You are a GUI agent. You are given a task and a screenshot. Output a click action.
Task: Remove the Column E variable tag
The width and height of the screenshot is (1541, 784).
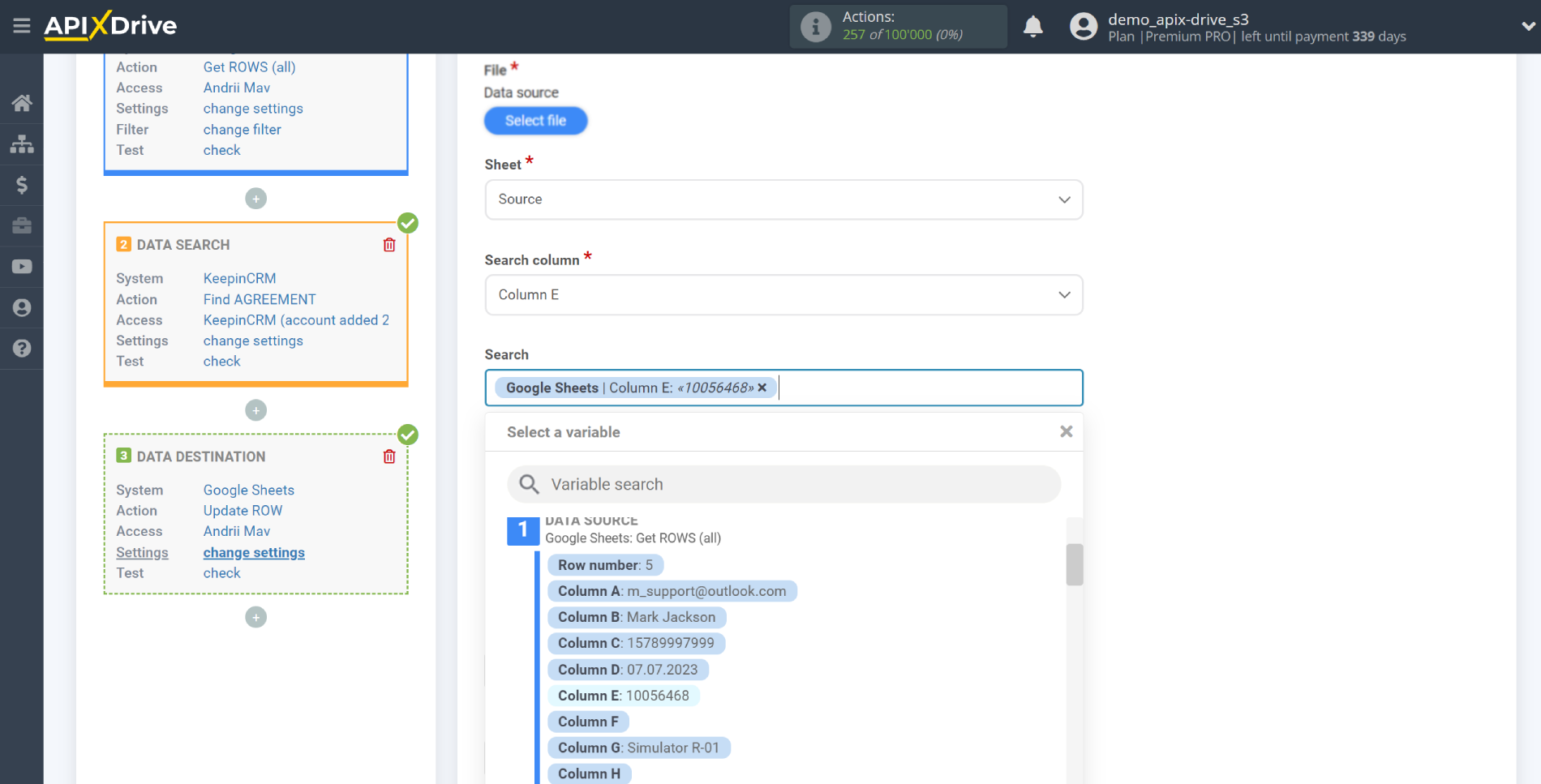[x=762, y=388]
